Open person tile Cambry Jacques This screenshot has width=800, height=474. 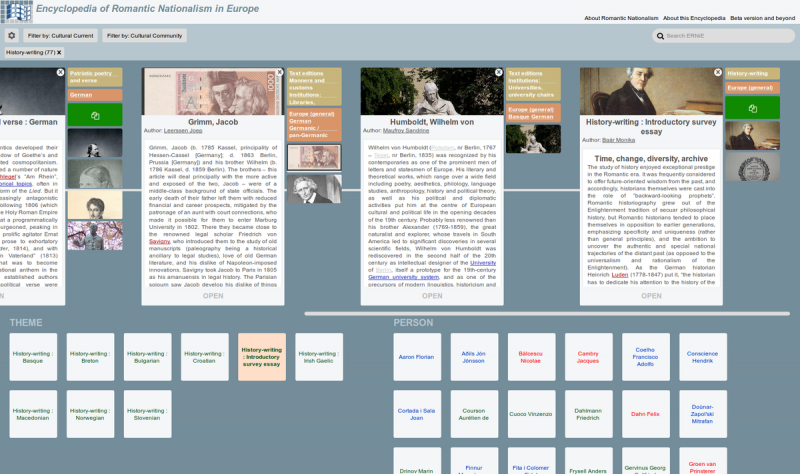[588, 357]
